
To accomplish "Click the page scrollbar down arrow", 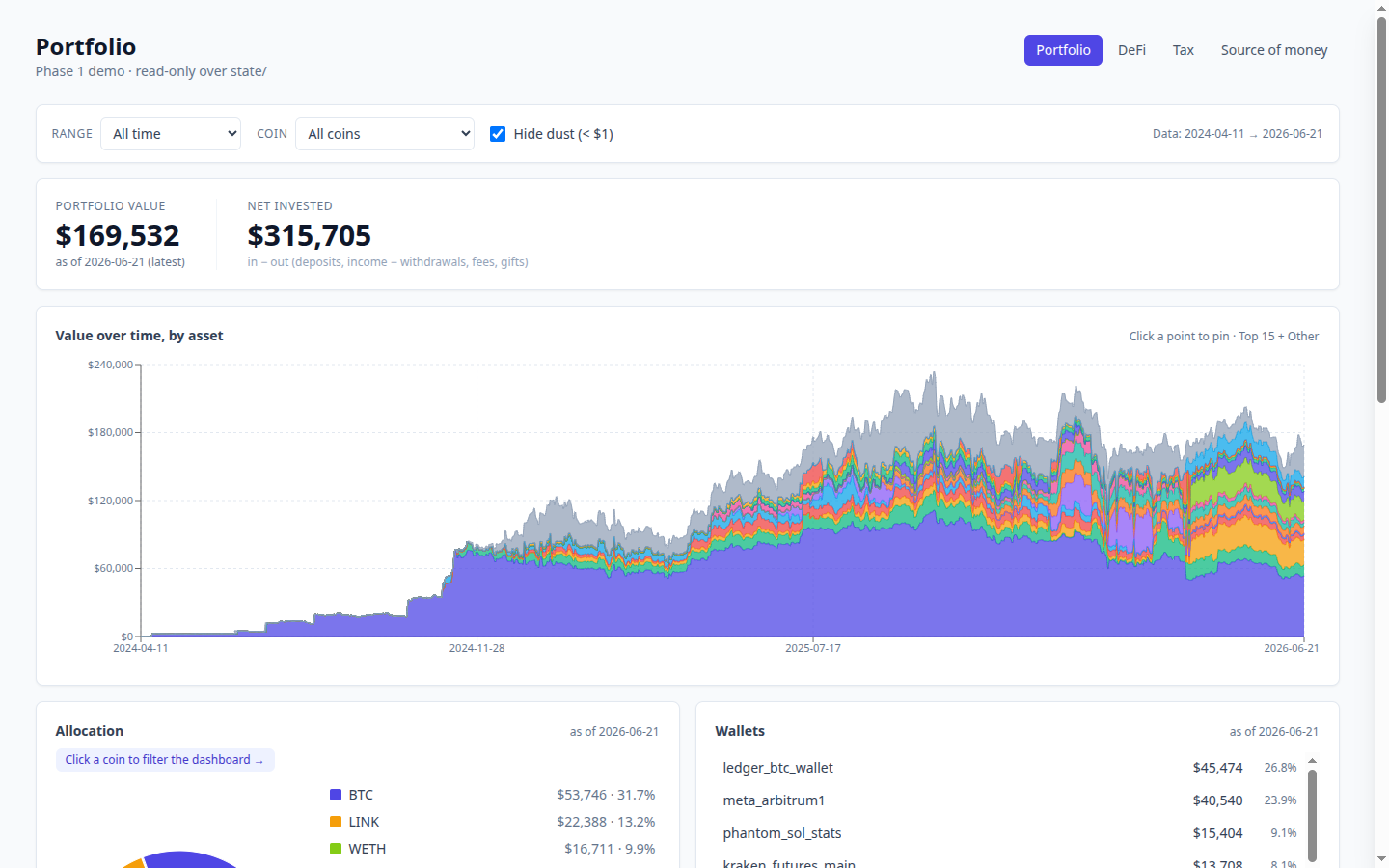I will pyautogui.click(x=1381, y=859).
